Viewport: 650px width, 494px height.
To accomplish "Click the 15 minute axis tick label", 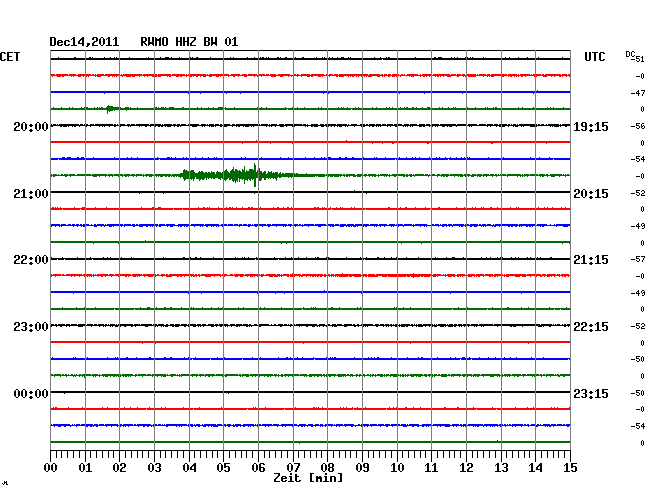I will coord(570,468).
